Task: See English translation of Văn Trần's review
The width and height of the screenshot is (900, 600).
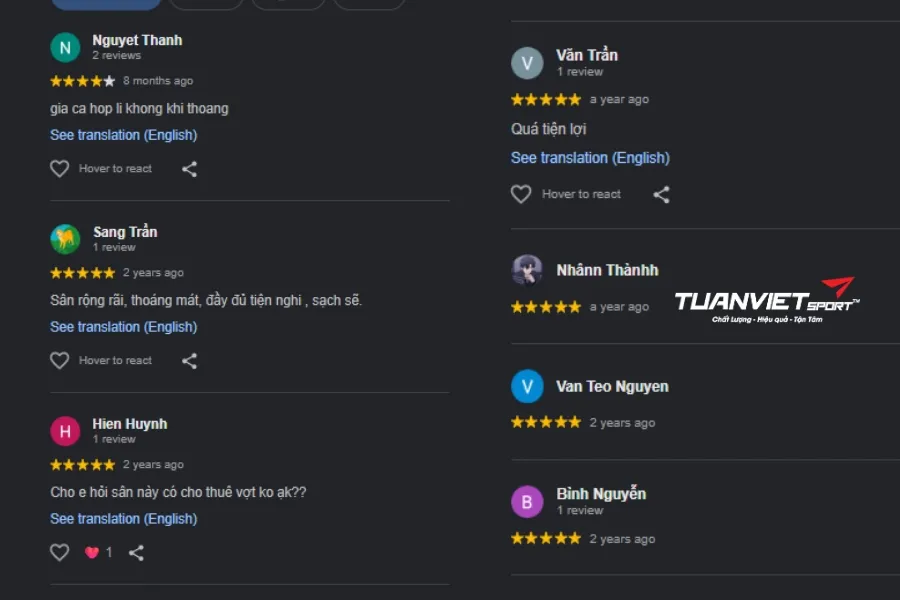Action: click(x=590, y=158)
